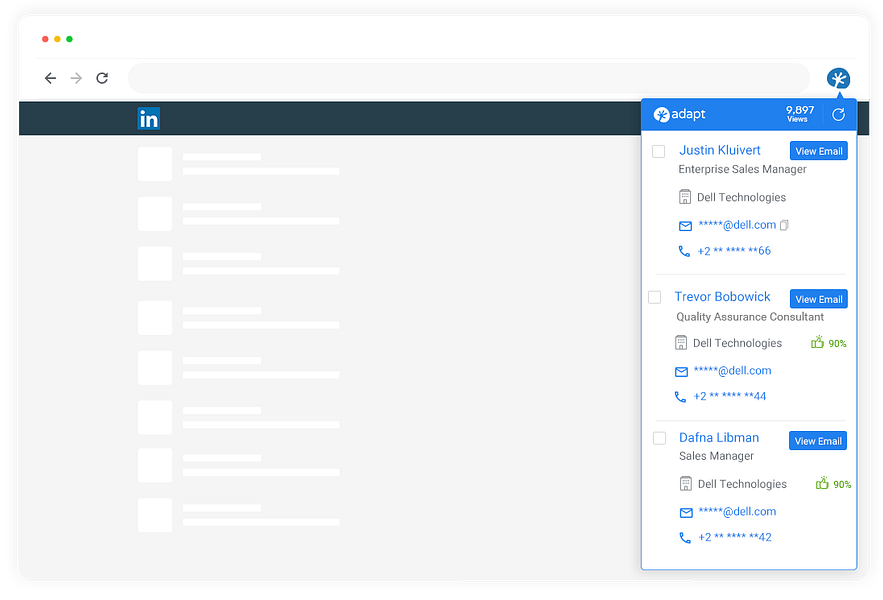
Task: Click the phone icon for Trevor Bobowick
Action: pos(680,397)
